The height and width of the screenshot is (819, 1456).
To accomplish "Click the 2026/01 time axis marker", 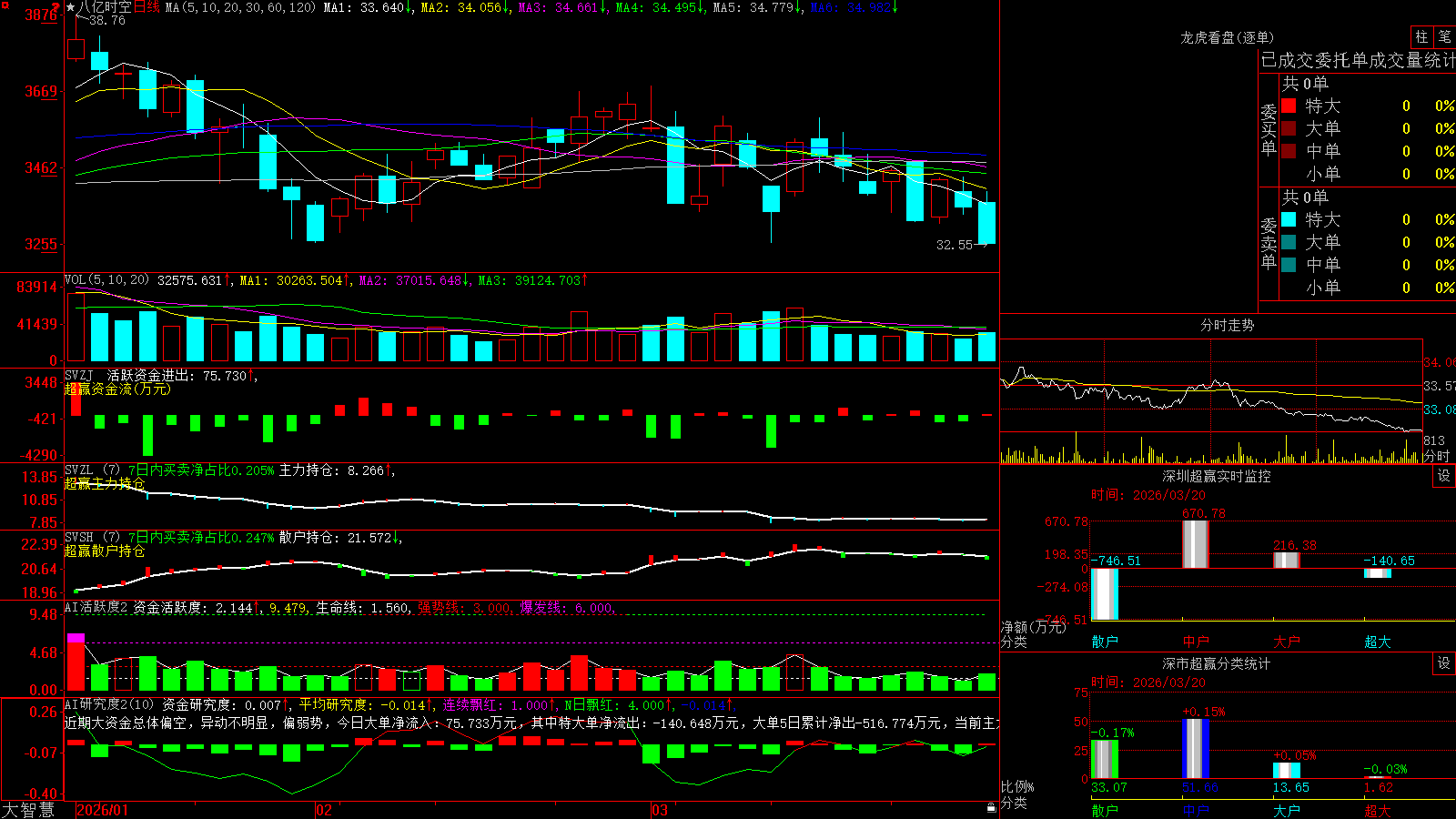I will point(102,810).
